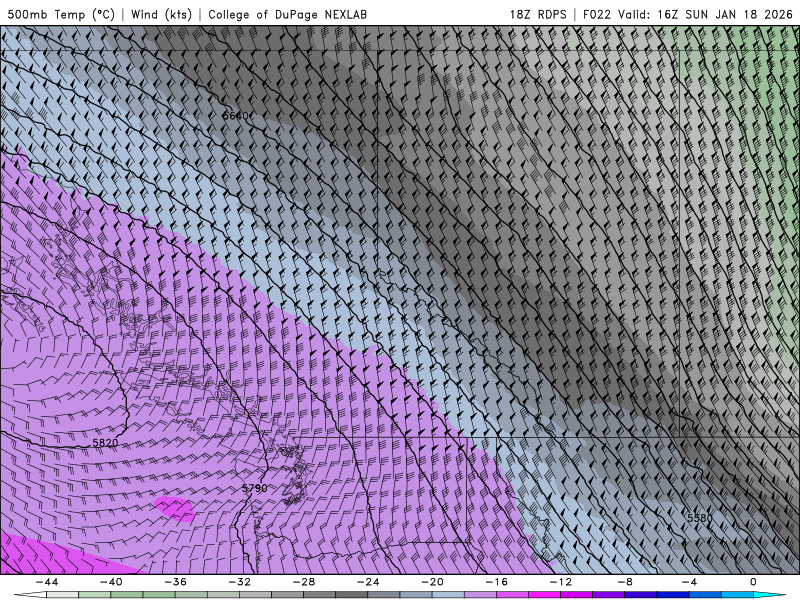Click the small bright magenta blob on the map
800x600 pixels.
click(174, 509)
